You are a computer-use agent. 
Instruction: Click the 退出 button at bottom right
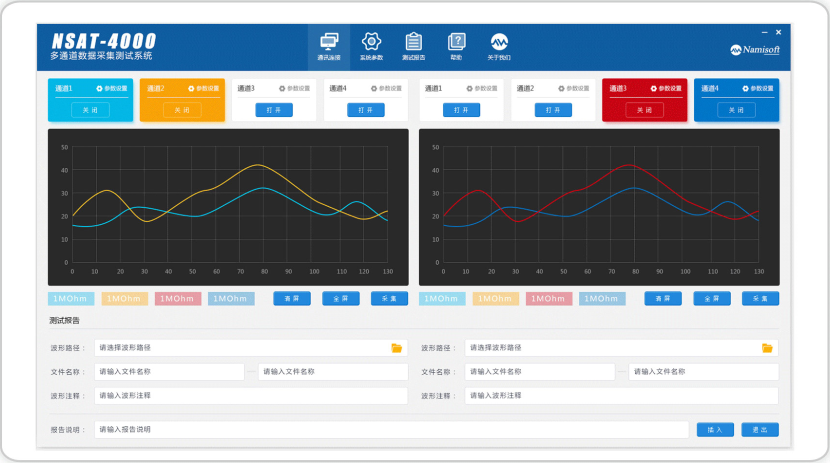(x=759, y=430)
